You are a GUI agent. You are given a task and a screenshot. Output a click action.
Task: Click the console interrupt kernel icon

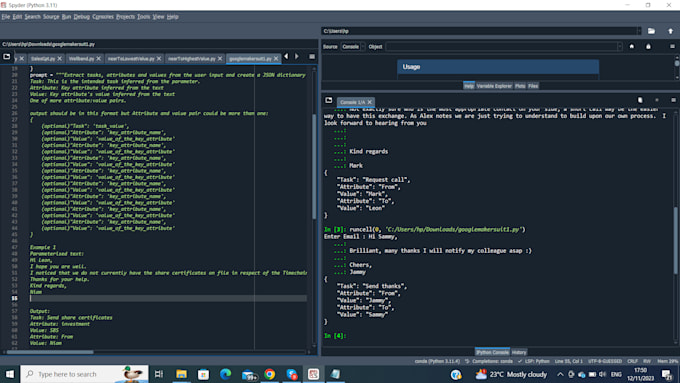pos(657,100)
